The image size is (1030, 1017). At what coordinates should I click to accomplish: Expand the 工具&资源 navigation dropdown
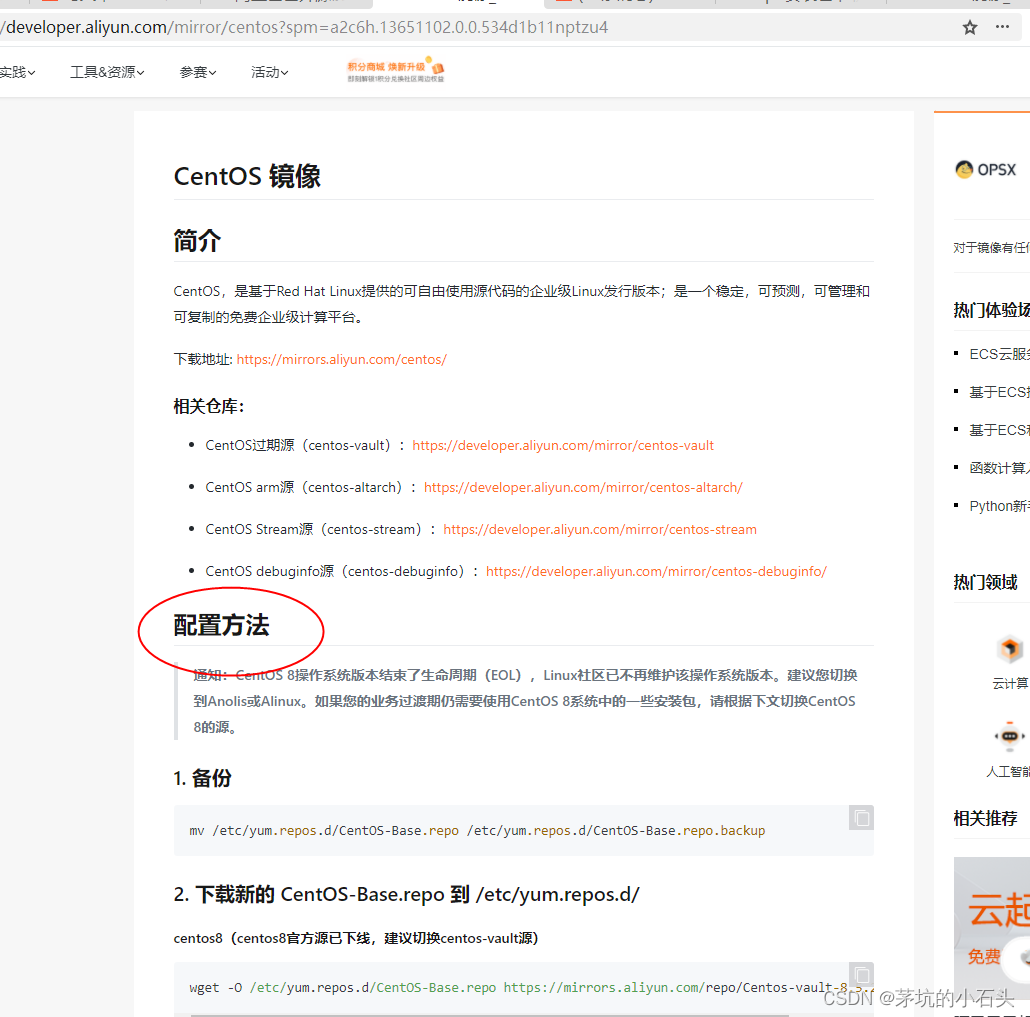pos(107,72)
